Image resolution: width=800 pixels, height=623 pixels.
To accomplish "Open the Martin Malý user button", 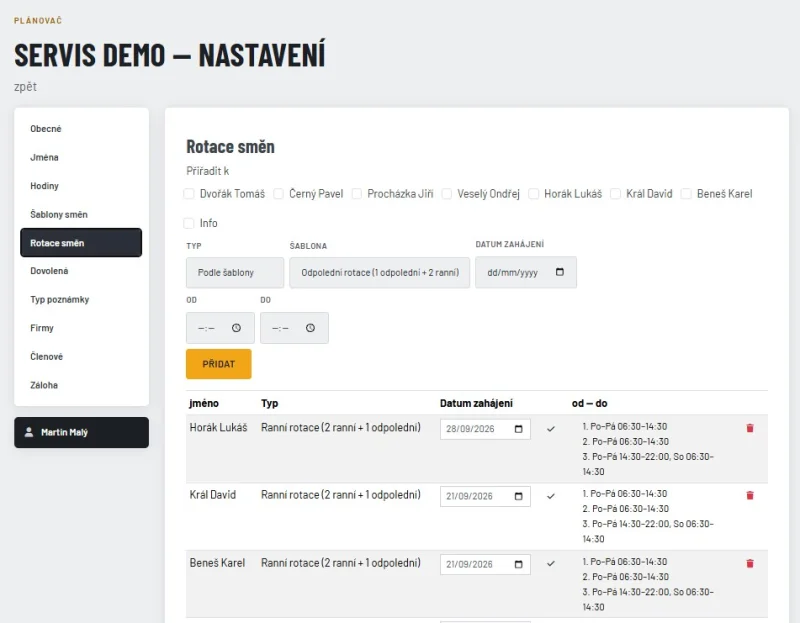I will [82, 433].
